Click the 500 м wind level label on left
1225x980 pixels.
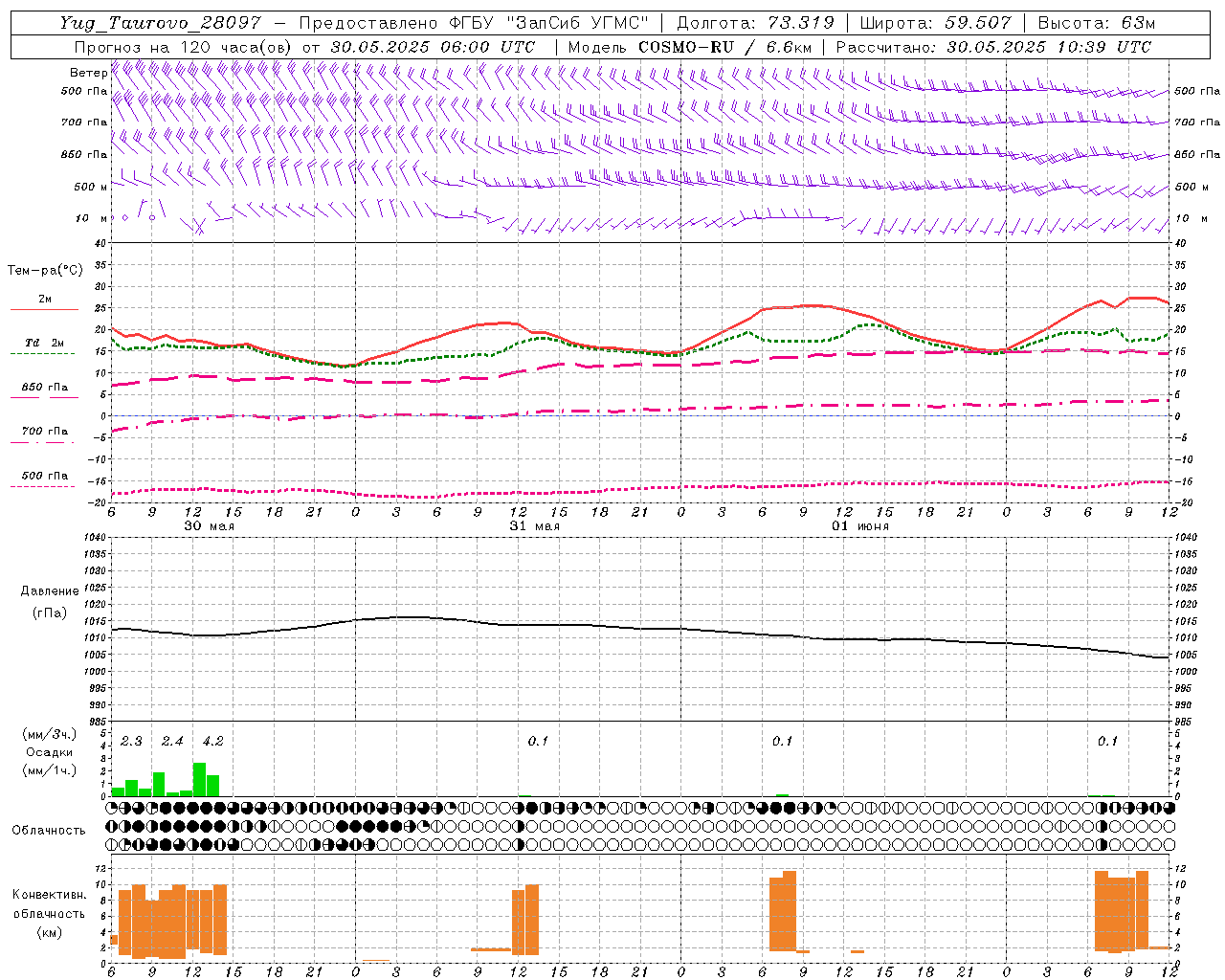click(91, 187)
